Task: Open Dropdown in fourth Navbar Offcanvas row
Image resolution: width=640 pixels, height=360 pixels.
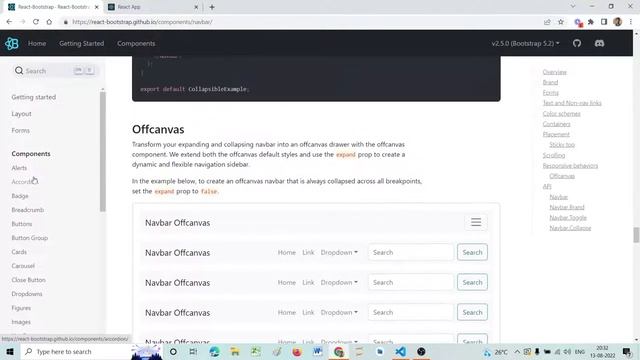Action: [339, 312]
